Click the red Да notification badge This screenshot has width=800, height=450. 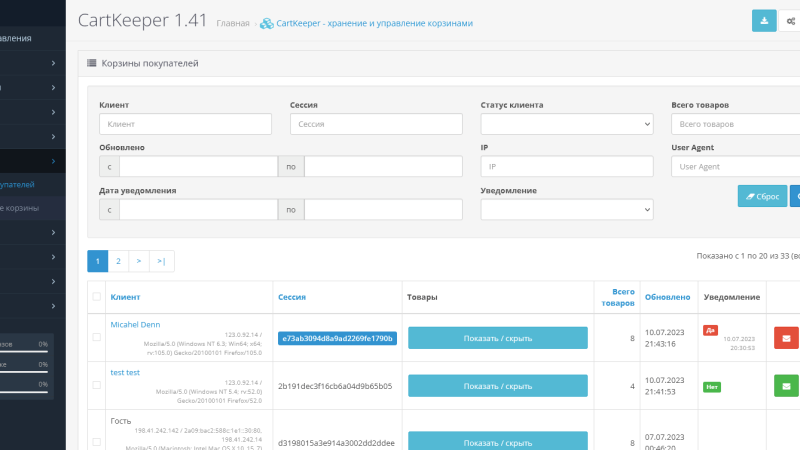coord(710,330)
